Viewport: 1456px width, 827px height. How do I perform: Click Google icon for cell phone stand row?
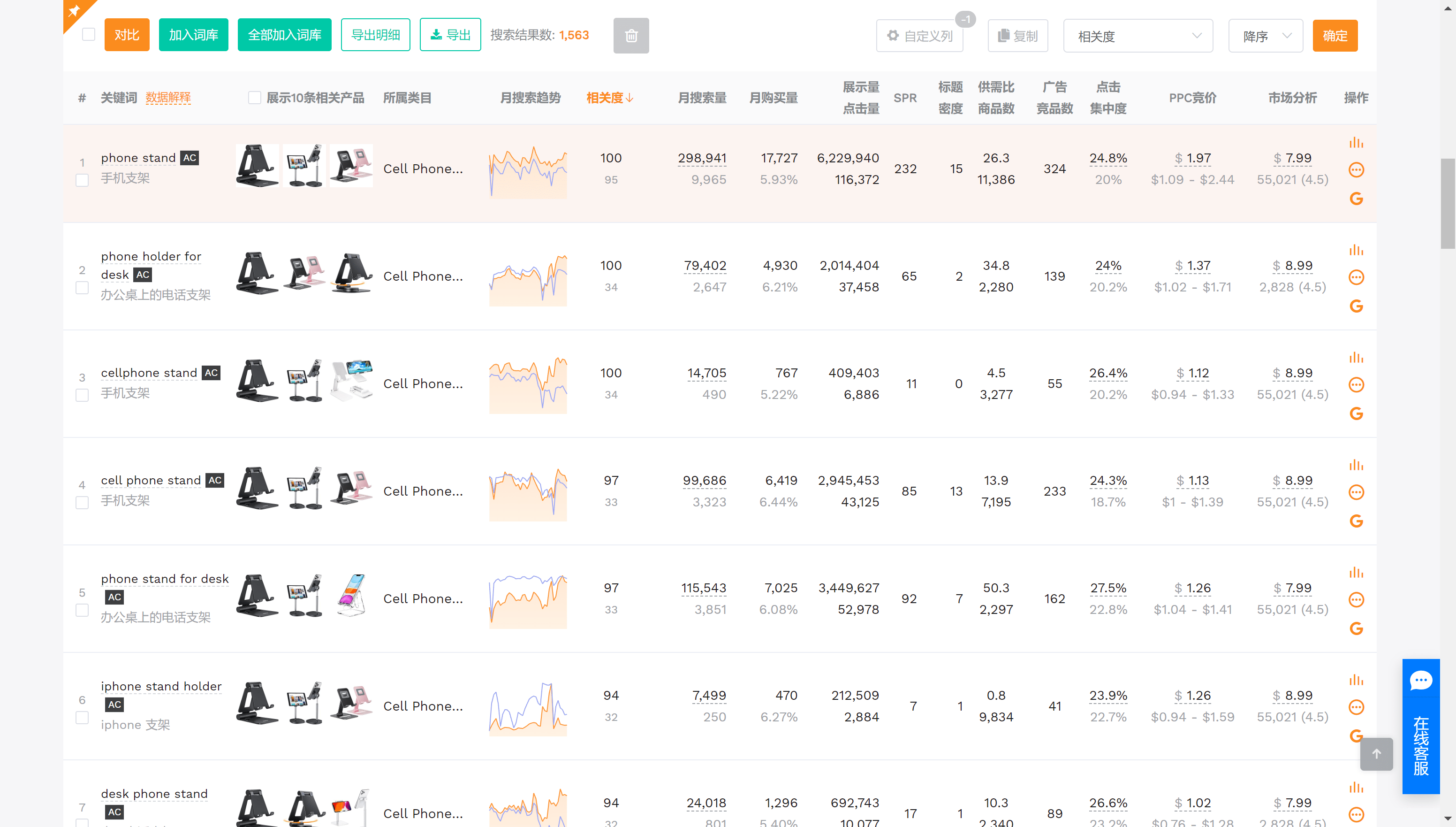click(x=1356, y=521)
